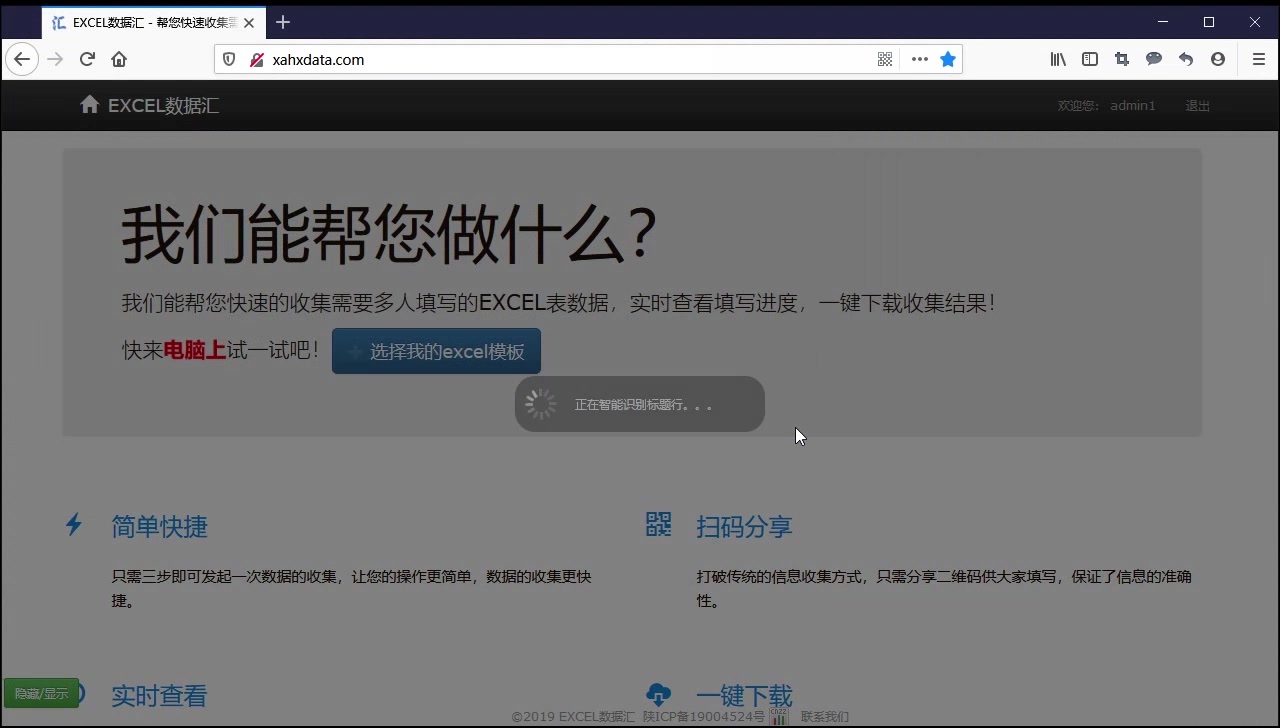Open the page actions three-dot menu
This screenshot has height=728, width=1280.
[920, 59]
